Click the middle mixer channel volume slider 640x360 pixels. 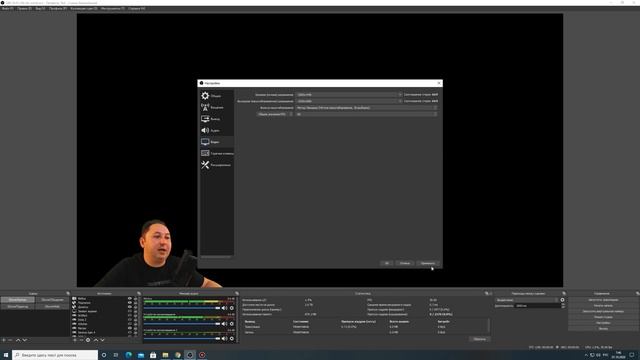tap(182, 323)
